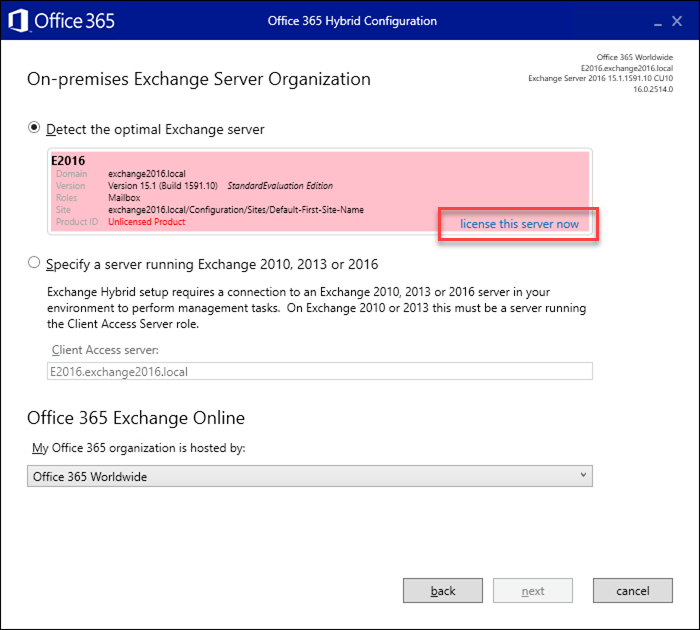Click the cancel button
The height and width of the screenshot is (630, 700).
[633, 591]
